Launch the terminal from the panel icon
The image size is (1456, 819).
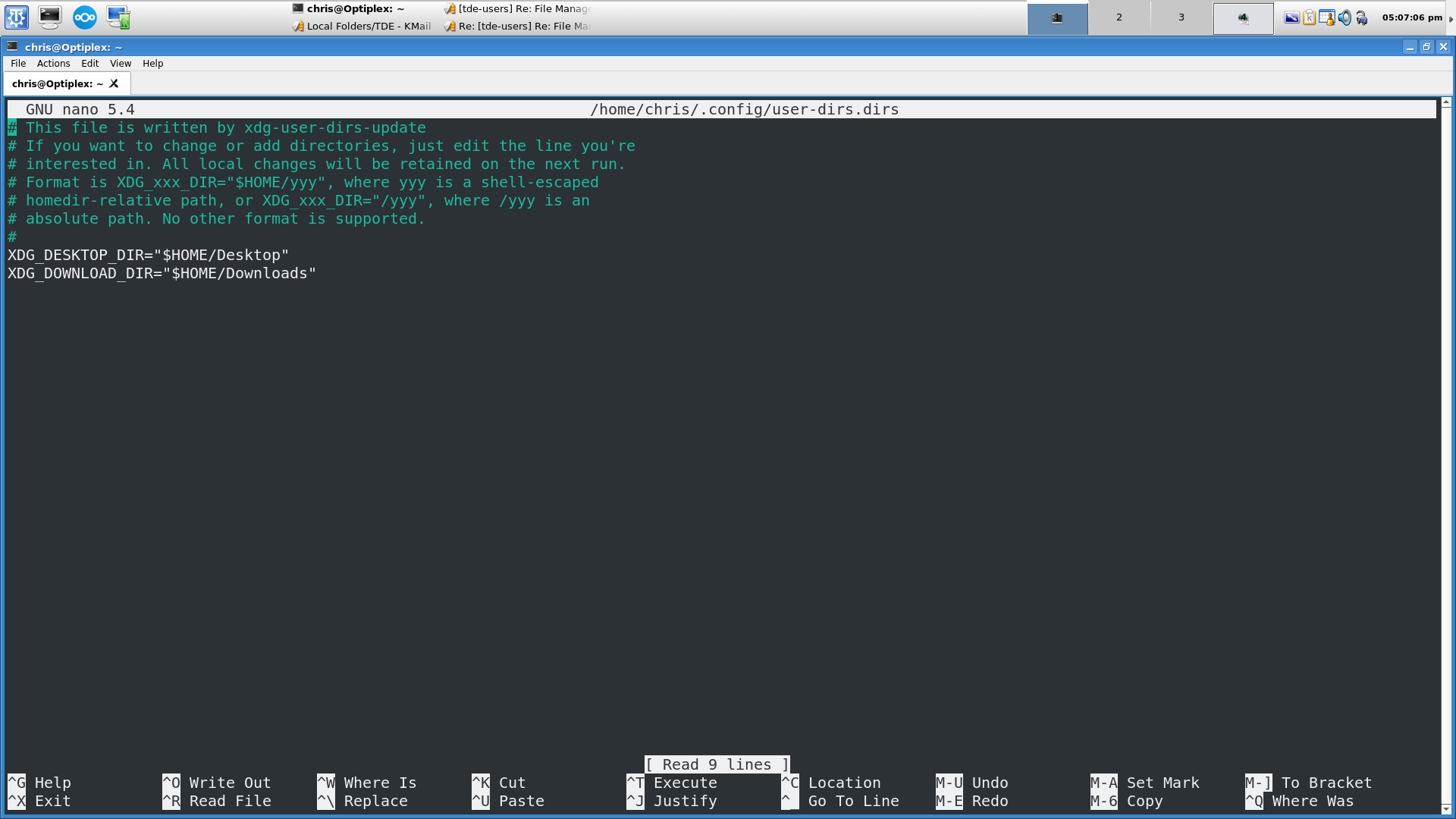click(x=50, y=17)
